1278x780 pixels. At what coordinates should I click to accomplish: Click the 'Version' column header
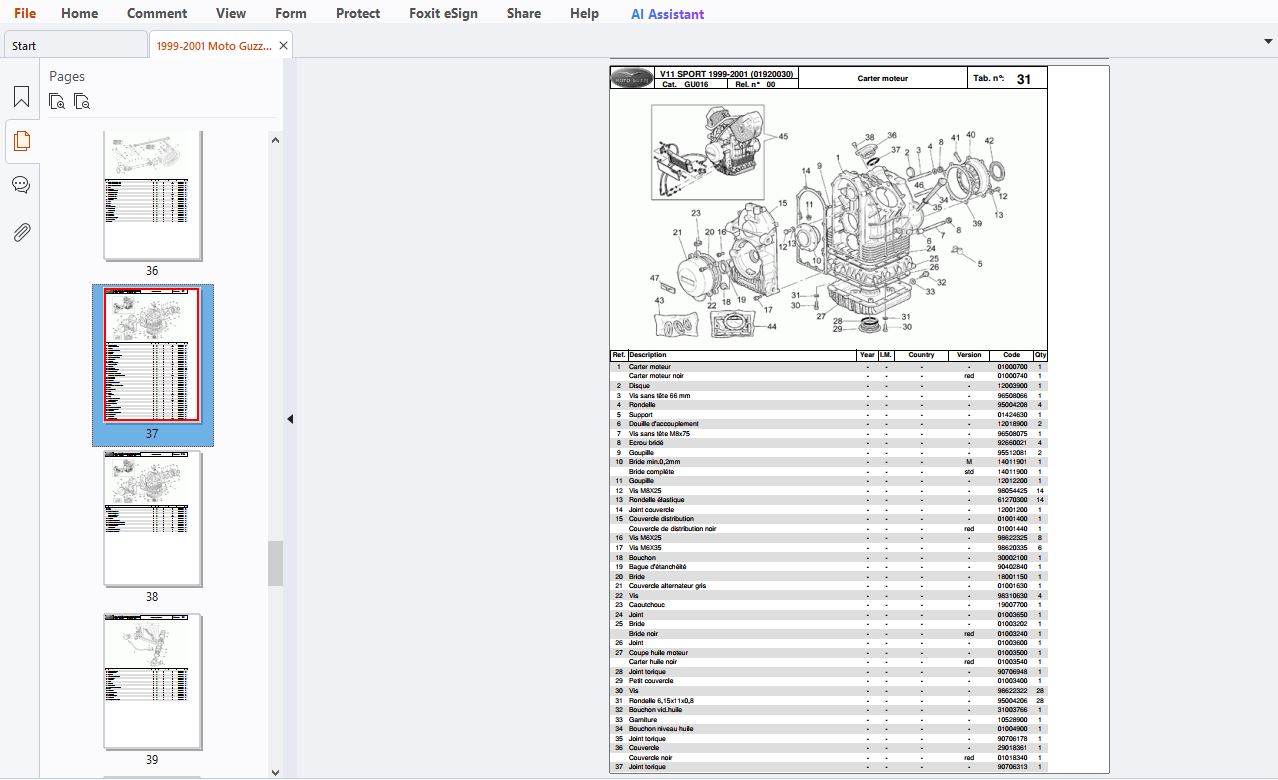pyautogui.click(x=969, y=355)
